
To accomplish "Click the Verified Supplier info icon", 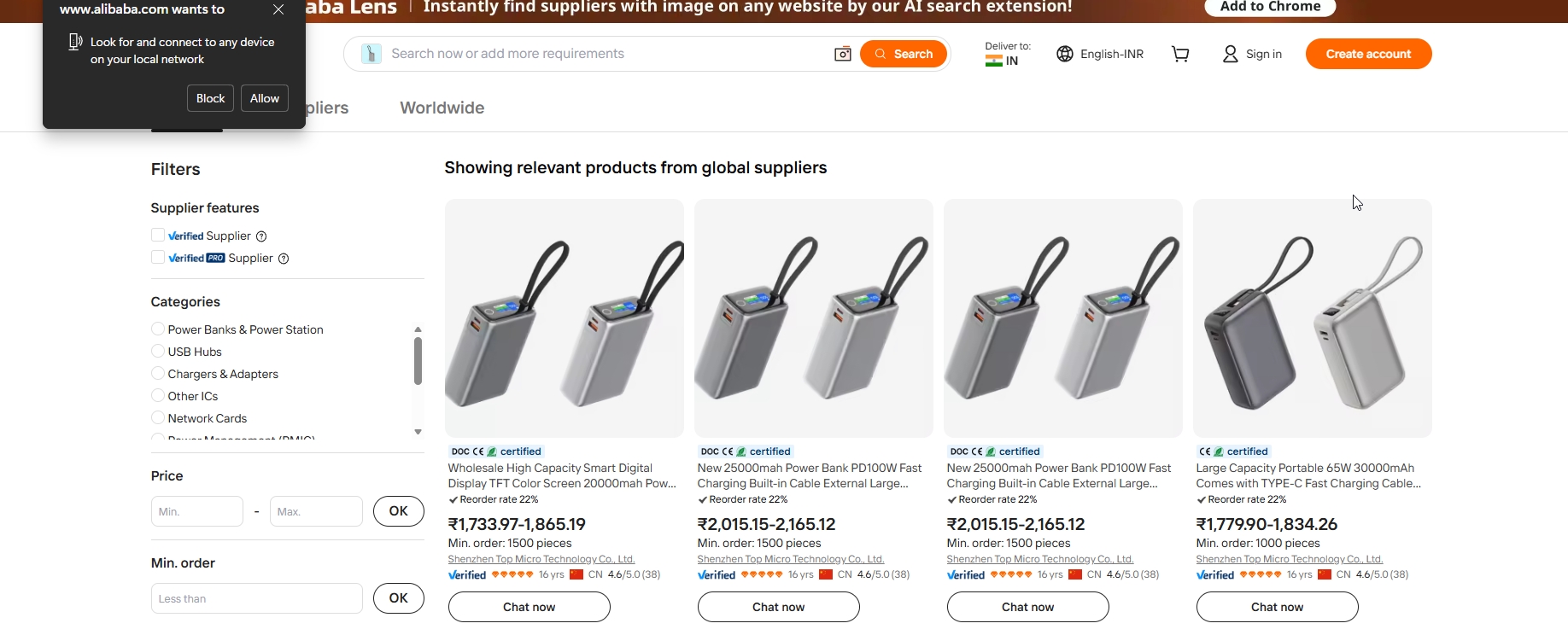I will pyautogui.click(x=262, y=236).
